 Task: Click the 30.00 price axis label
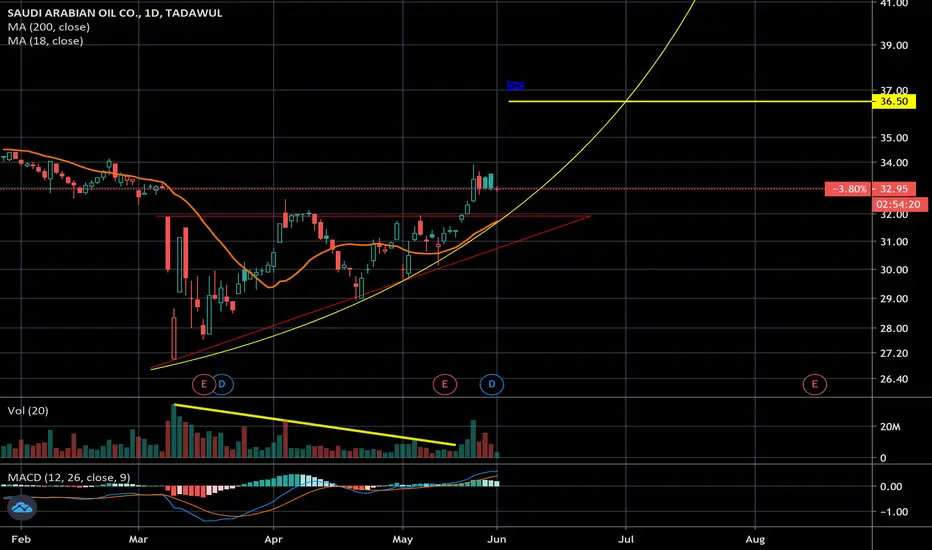point(894,270)
